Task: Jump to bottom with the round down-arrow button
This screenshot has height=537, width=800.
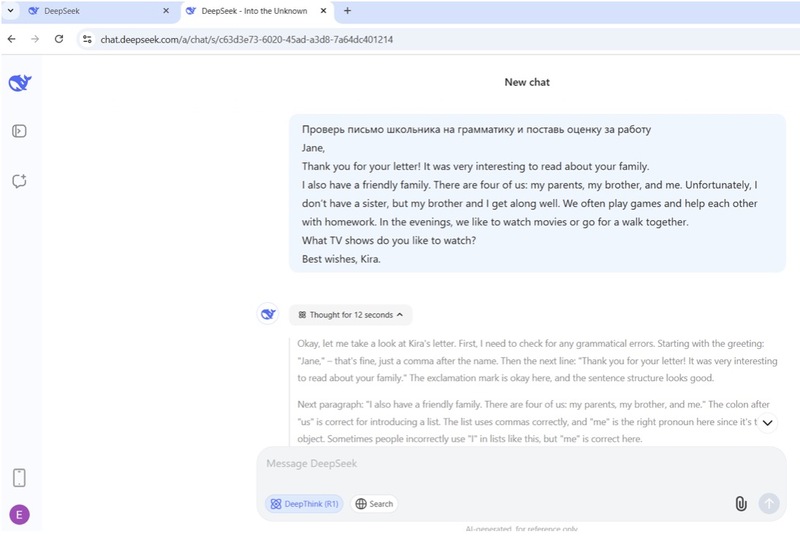Action: coord(767,423)
